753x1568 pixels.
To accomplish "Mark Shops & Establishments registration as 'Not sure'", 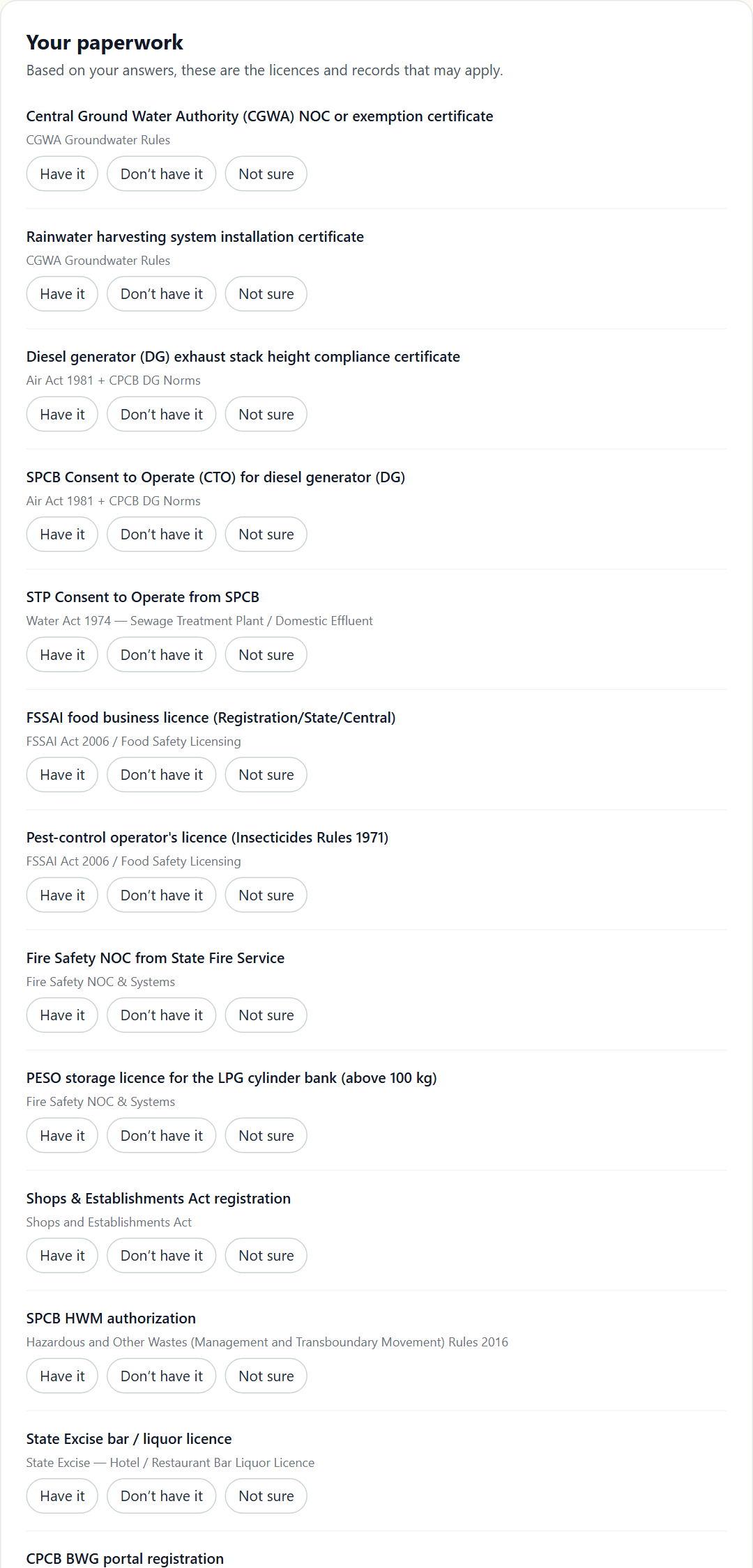I will point(266,1256).
